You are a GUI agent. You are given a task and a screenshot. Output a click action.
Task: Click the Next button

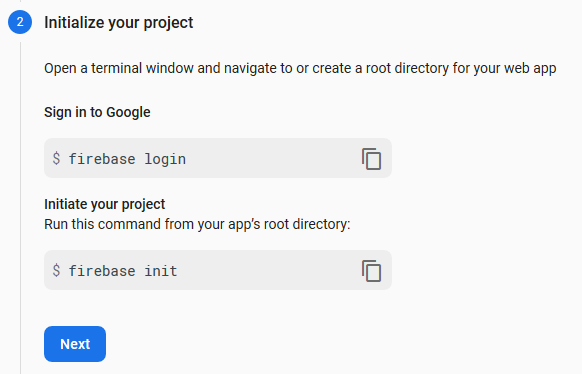pyautogui.click(x=75, y=344)
